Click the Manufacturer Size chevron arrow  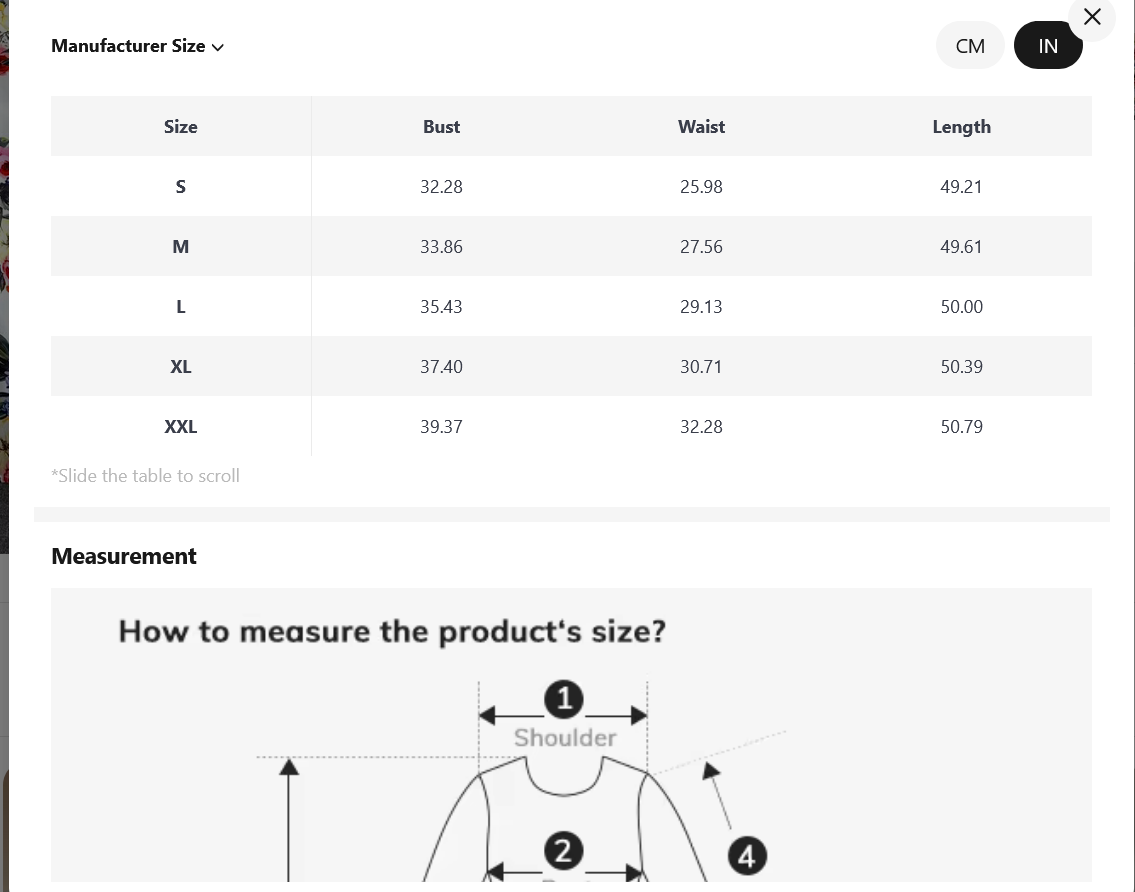[218, 47]
